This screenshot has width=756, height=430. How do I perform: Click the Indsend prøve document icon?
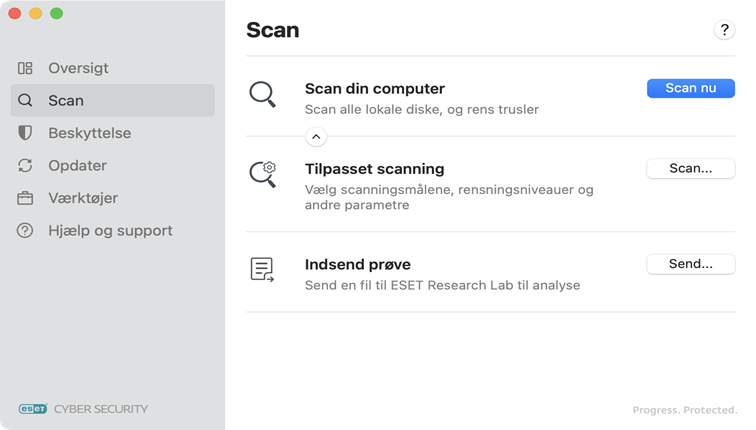click(x=262, y=269)
